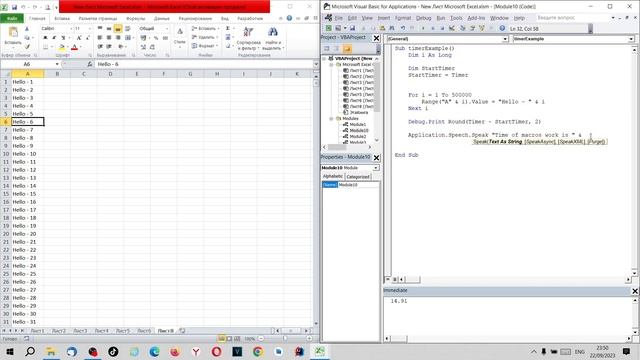Collapse the Microsoft Excel Objects folder
Screen dimensions: 640x360
[x=331, y=64]
